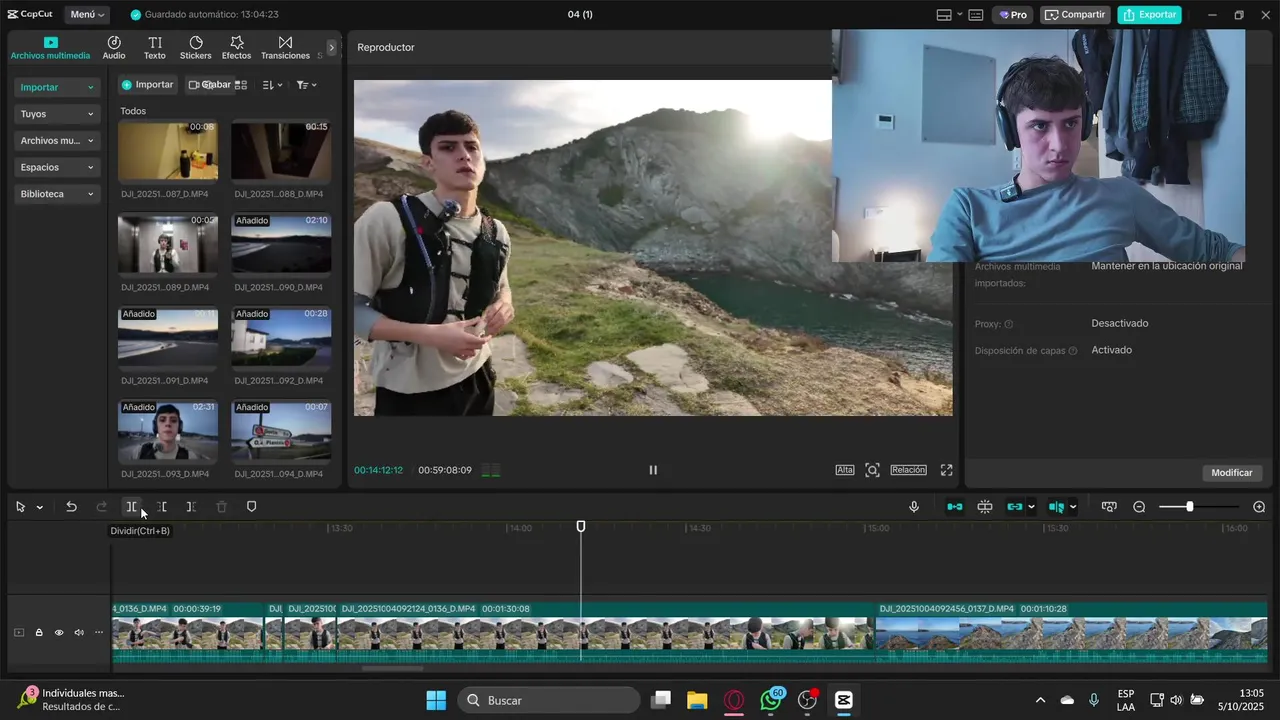This screenshot has width=1280, height=720.
Task: Switch to Archivos multimedia tab
Action: (x=50, y=48)
